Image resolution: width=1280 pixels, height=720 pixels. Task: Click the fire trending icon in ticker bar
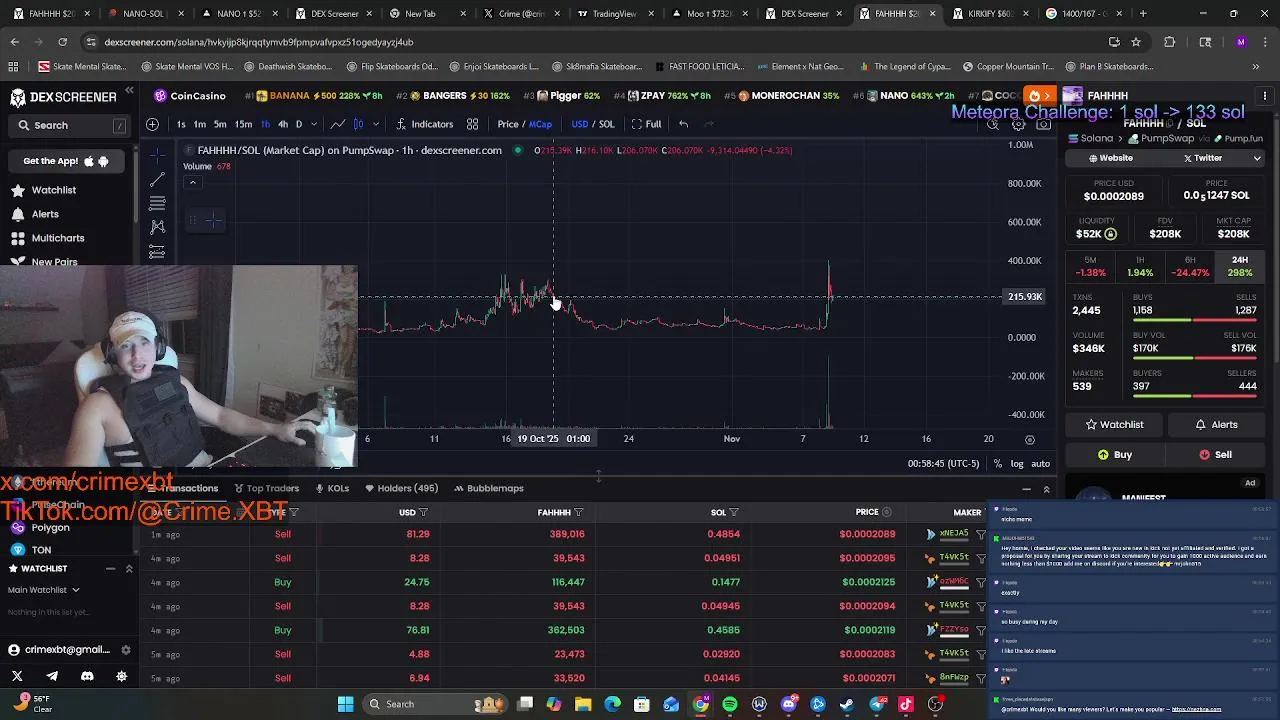tap(1037, 96)
